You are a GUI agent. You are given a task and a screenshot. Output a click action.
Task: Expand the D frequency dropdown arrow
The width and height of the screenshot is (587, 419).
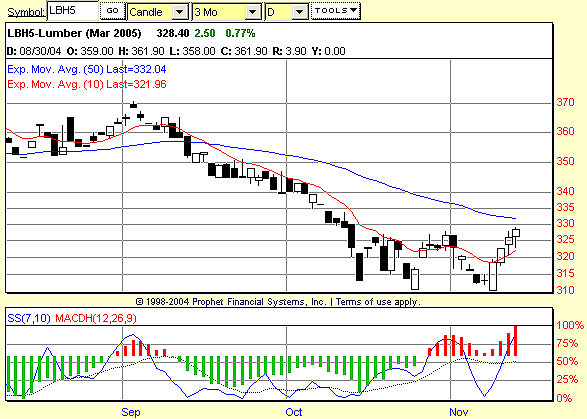tap(299, 12)
